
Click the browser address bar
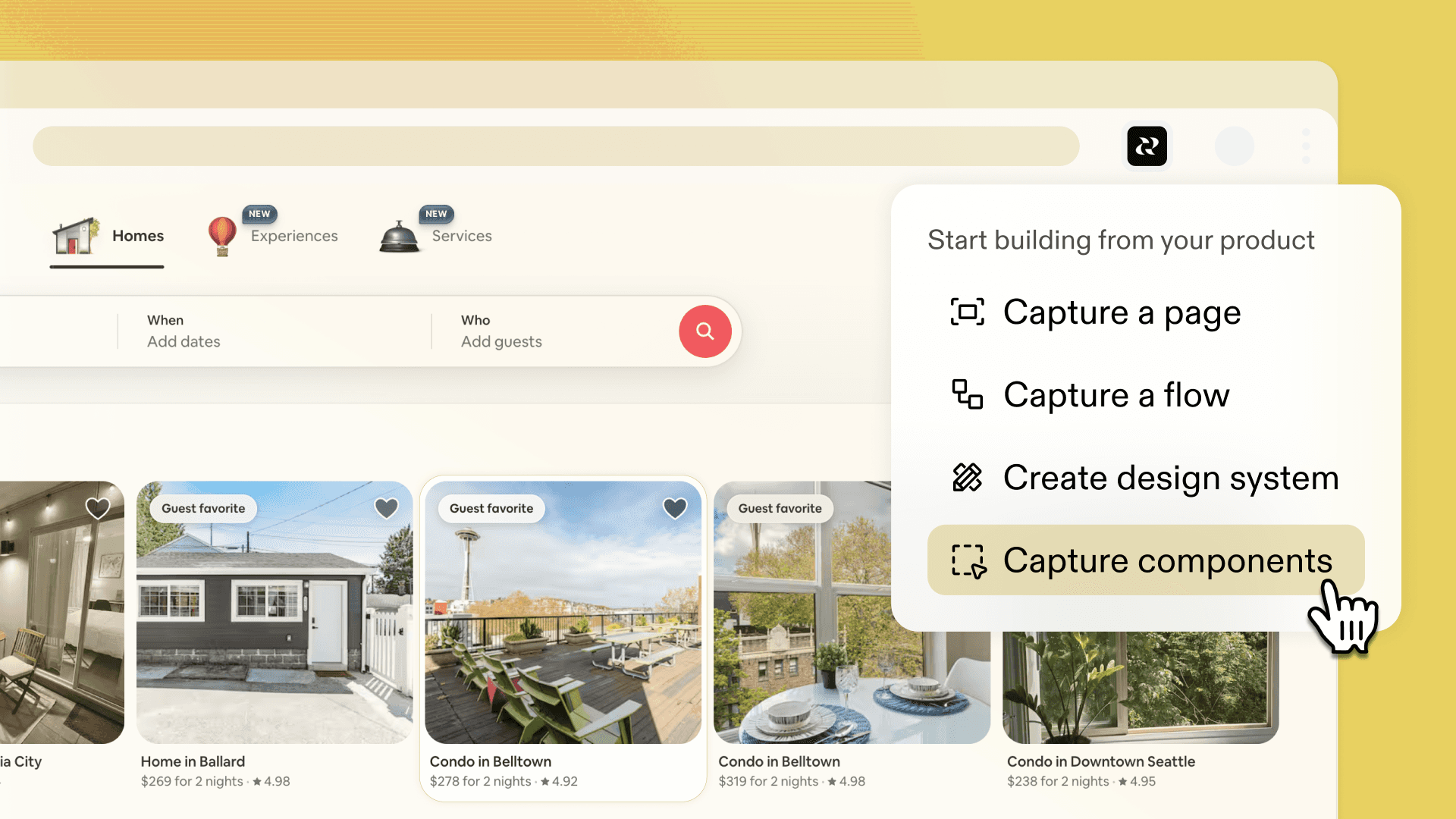pyautogui.click(x=555, y=146)
